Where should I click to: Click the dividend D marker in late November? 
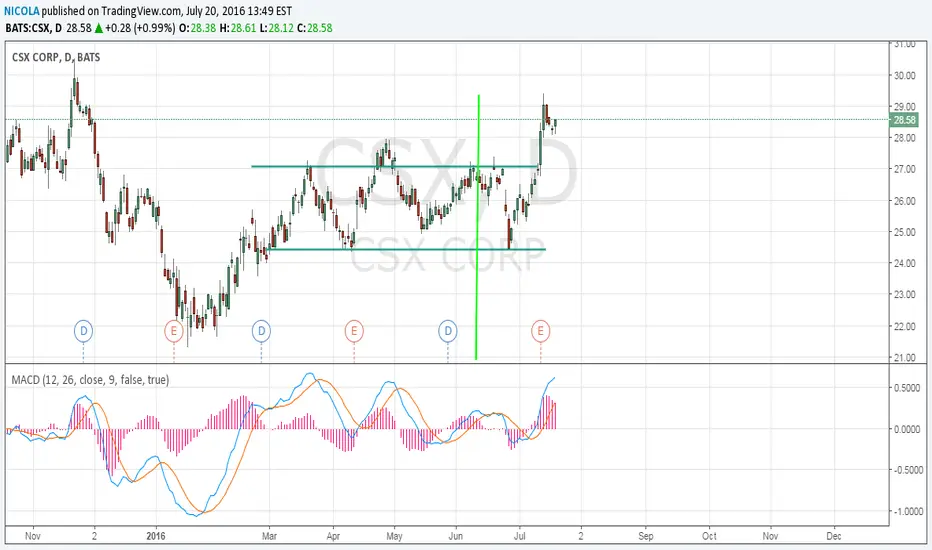click(x=84, y=331)
